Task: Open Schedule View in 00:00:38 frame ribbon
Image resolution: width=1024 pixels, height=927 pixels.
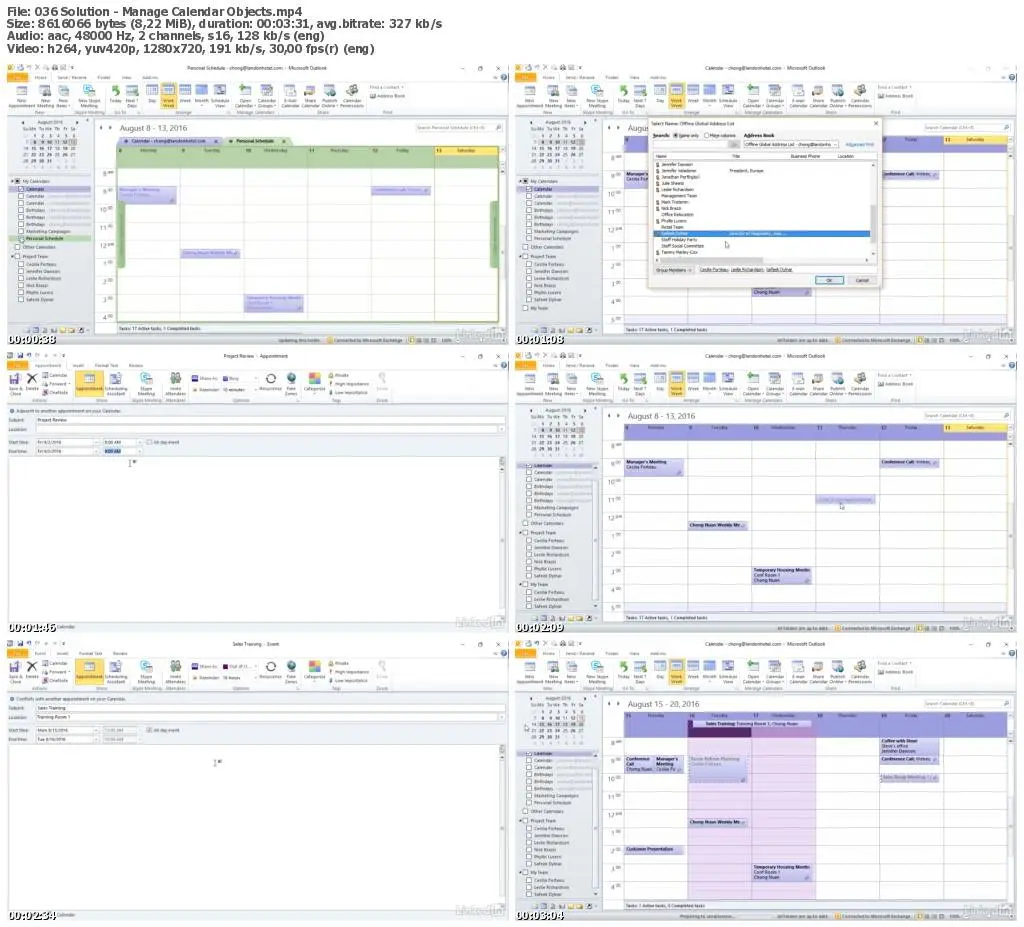Action: tap(220, 95)
